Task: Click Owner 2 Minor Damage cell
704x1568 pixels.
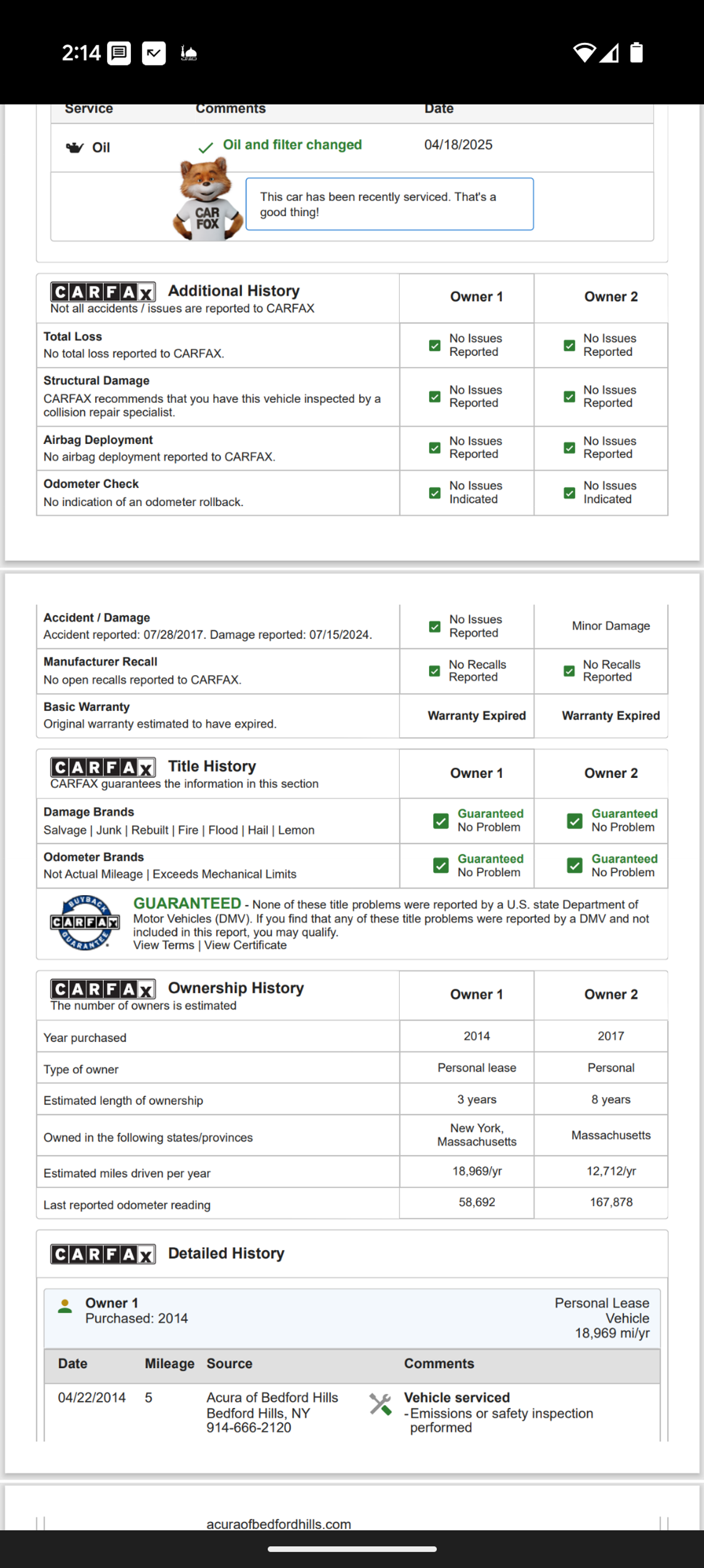Action: point(610,626)
